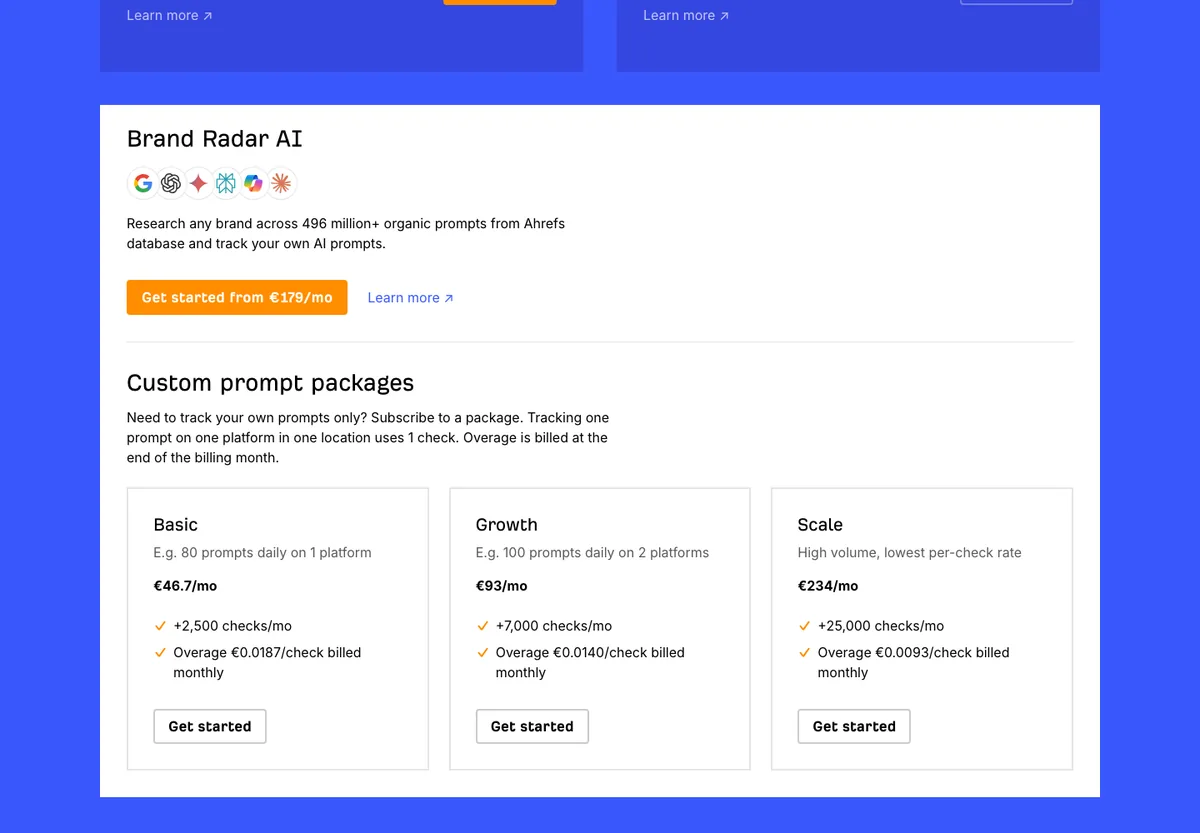Open Learn more link in top-left blue card
Image resolution: width=1200 pixels, height=833 pixels.
click(x=169, y=15)
